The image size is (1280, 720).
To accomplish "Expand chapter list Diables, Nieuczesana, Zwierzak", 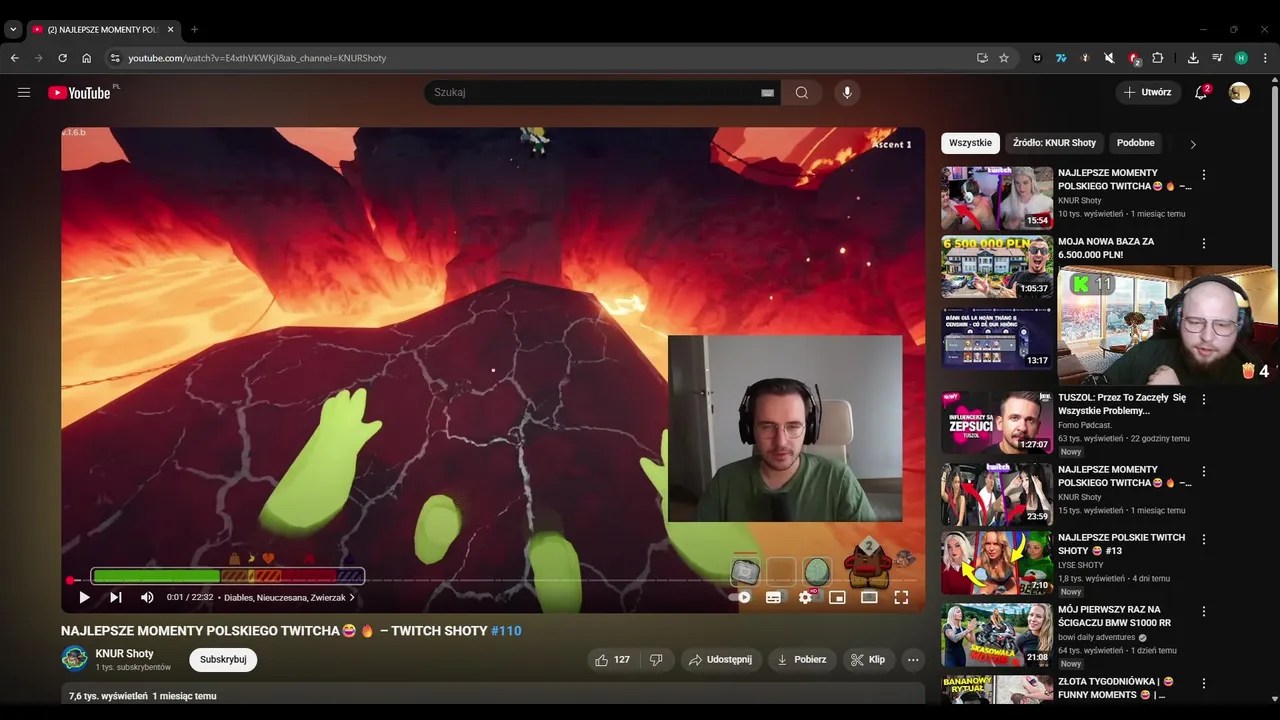I will coord(289,598).
